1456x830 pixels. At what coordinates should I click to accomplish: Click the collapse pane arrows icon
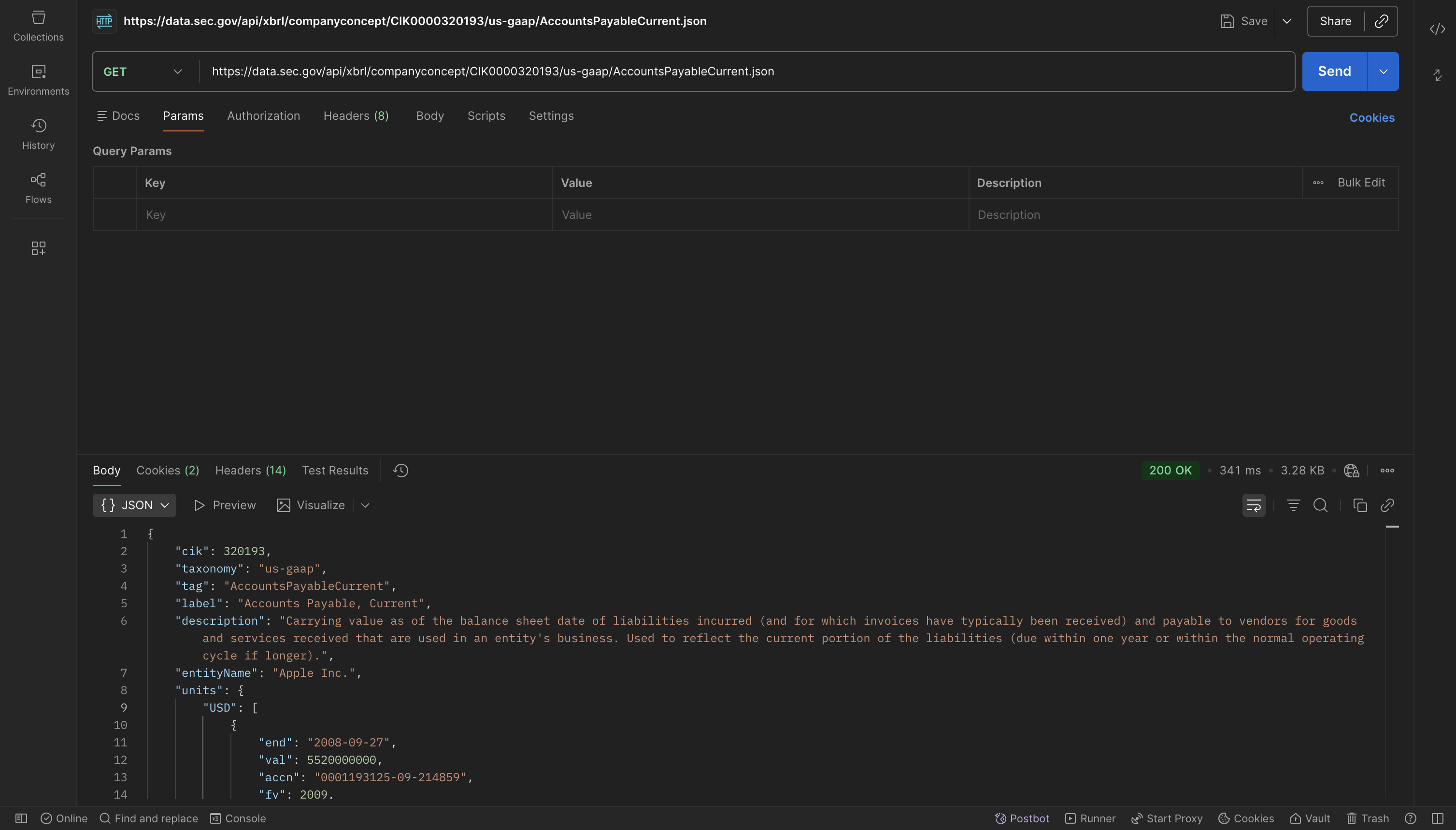click(x=1437, y=75)
